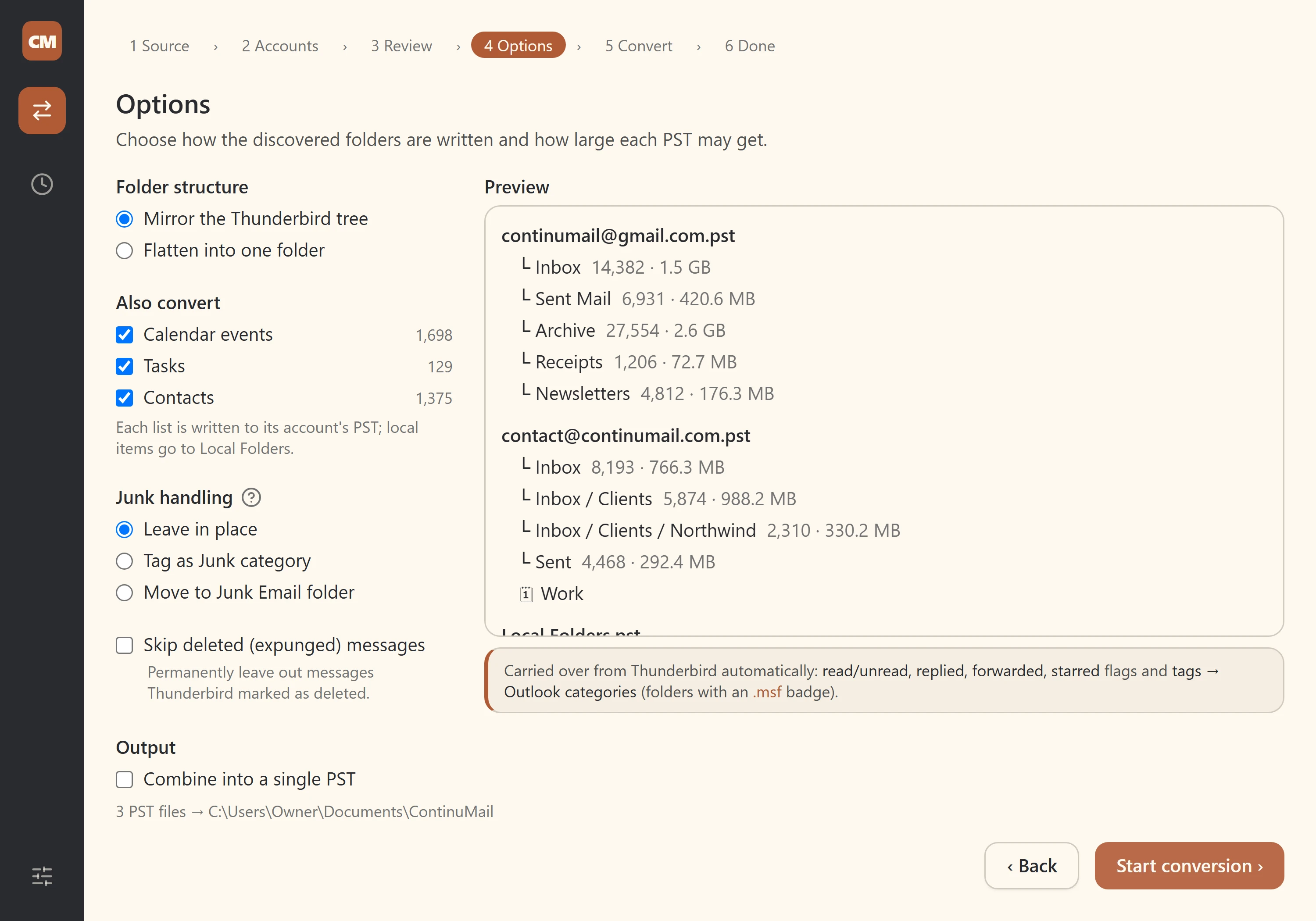Go to step 2 Accounts

(280, 46)
